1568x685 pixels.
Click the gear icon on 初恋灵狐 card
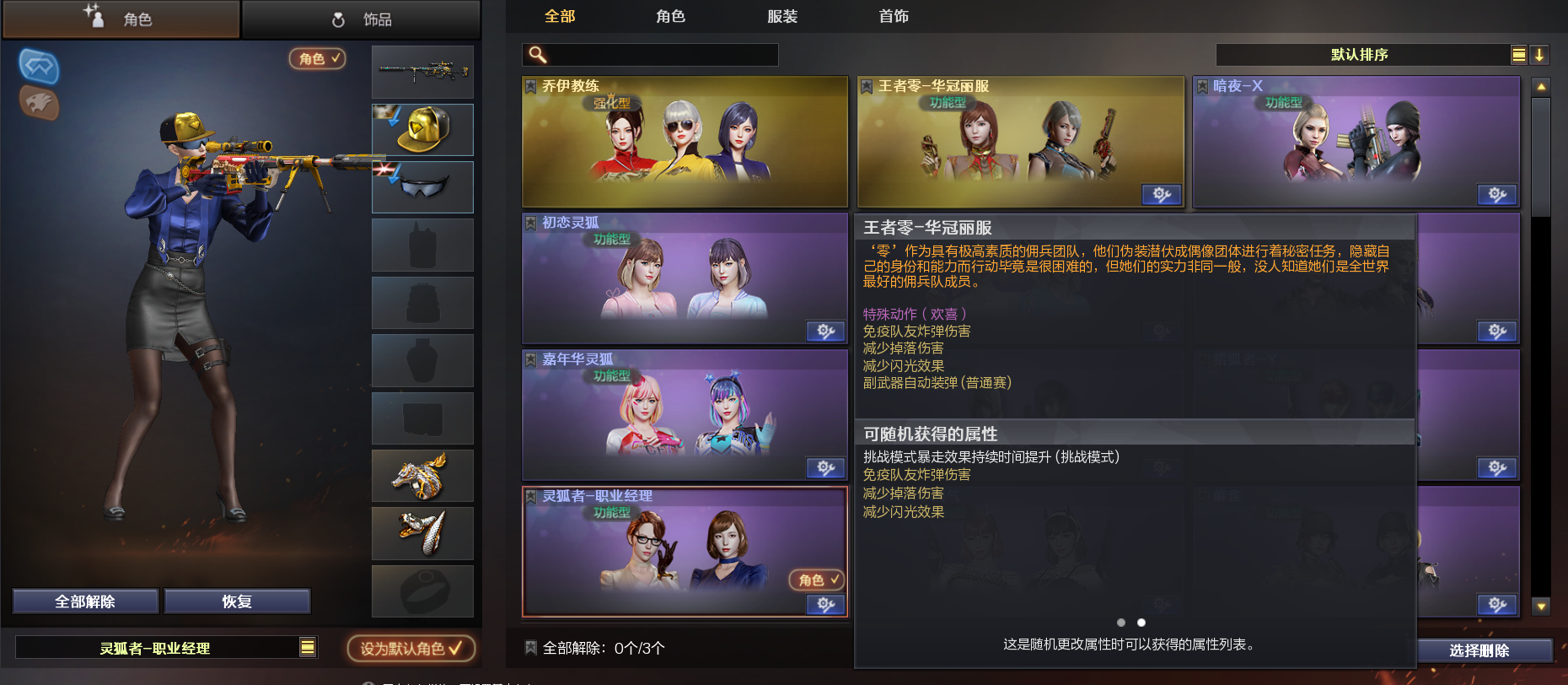click(x=826, y=332)
